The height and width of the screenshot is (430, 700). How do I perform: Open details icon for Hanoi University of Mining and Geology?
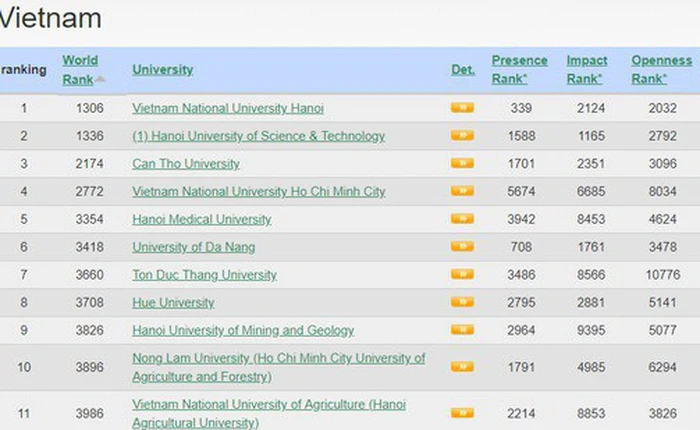pyautogui.click(x=462, y=330)
